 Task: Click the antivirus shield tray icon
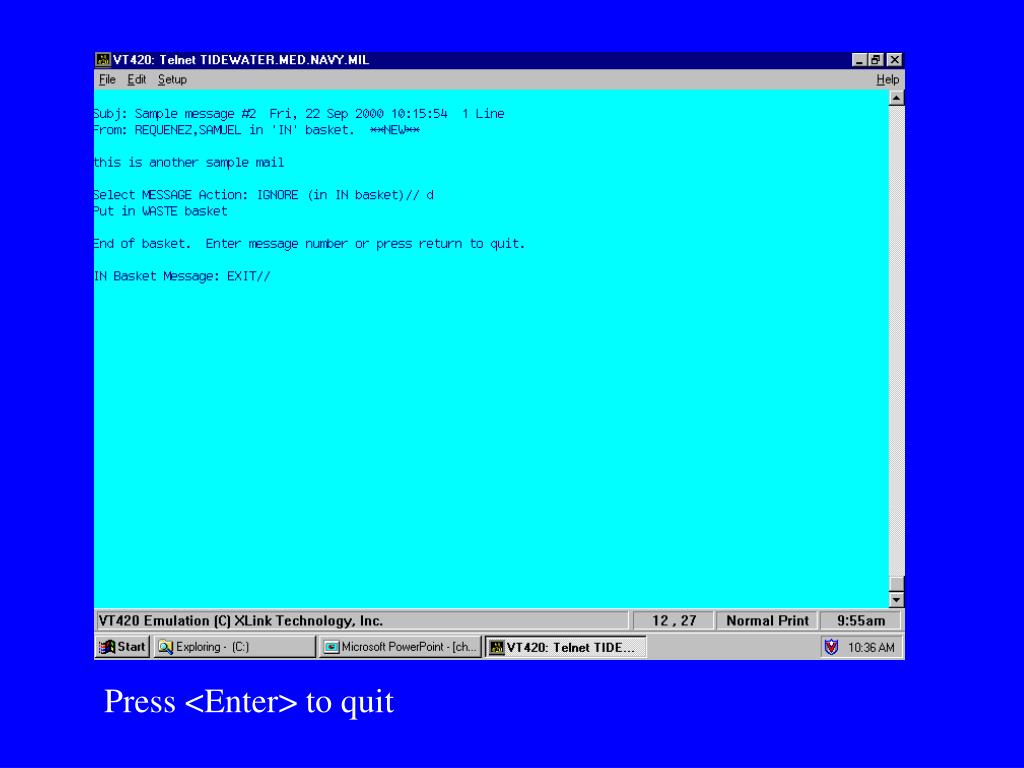tap(831, 647)
